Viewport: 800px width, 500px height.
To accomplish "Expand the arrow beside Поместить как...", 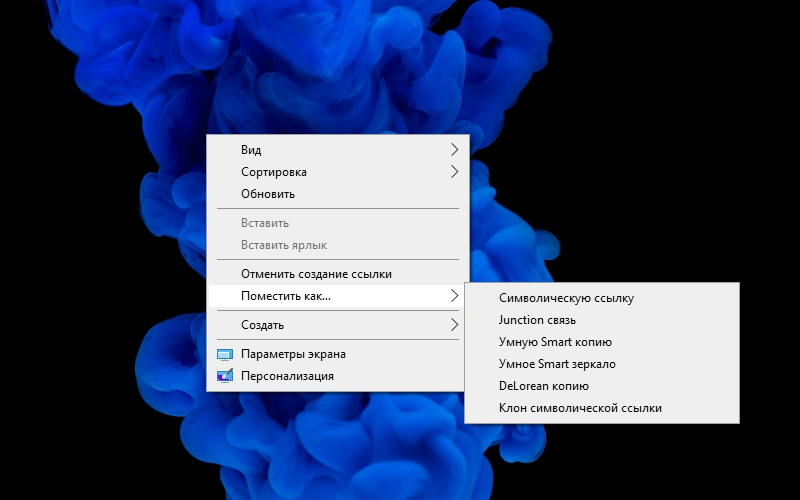I will [454, 296].
